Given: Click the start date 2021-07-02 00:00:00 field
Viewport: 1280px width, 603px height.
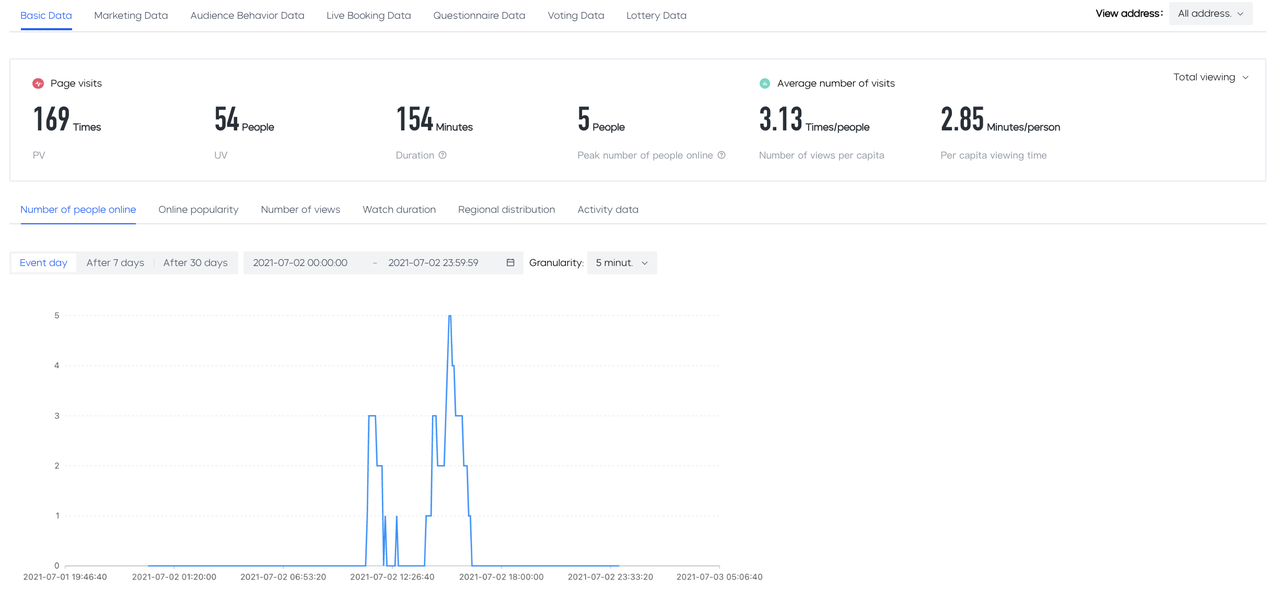Looking at the screenshot, I should pos(300,263).
